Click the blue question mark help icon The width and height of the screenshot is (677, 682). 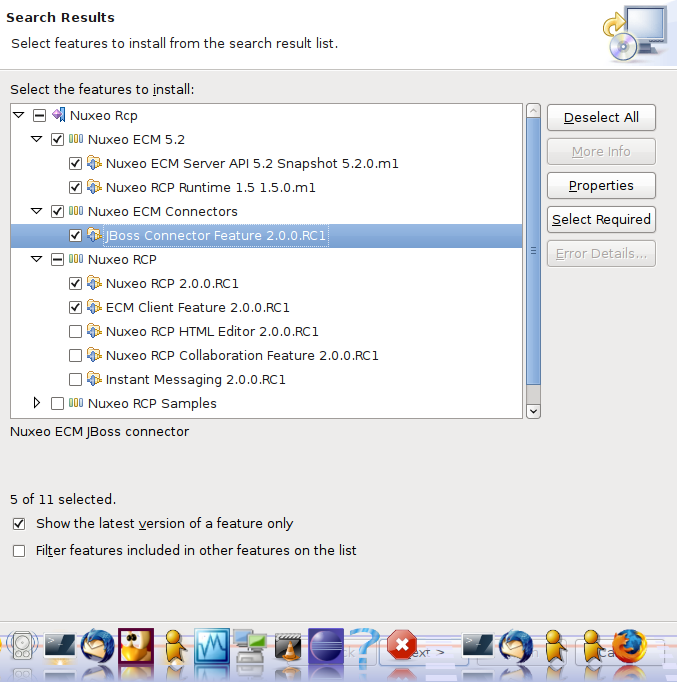(x=364, y=647)
